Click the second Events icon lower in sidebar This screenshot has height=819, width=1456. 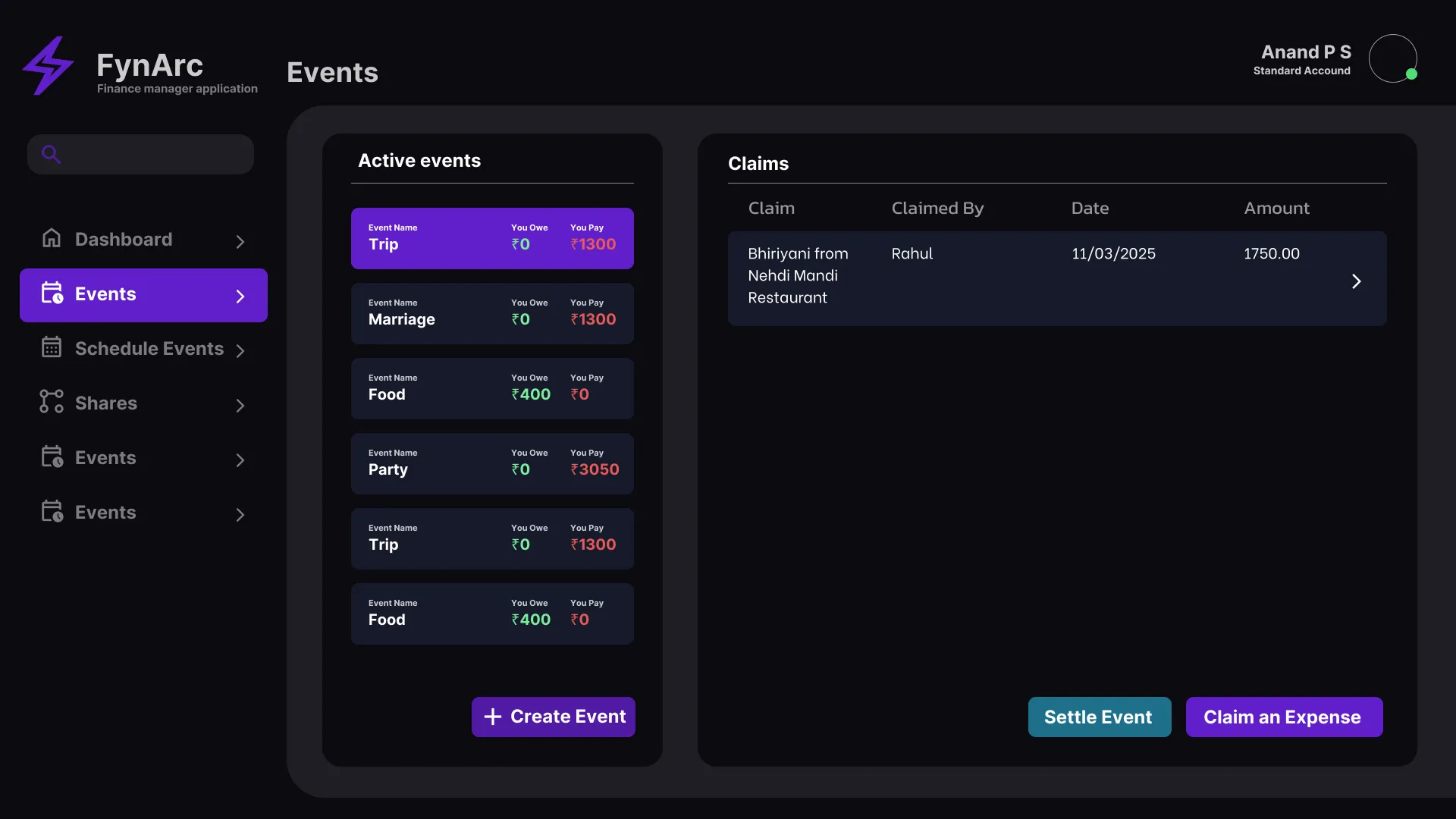(52, 457)
